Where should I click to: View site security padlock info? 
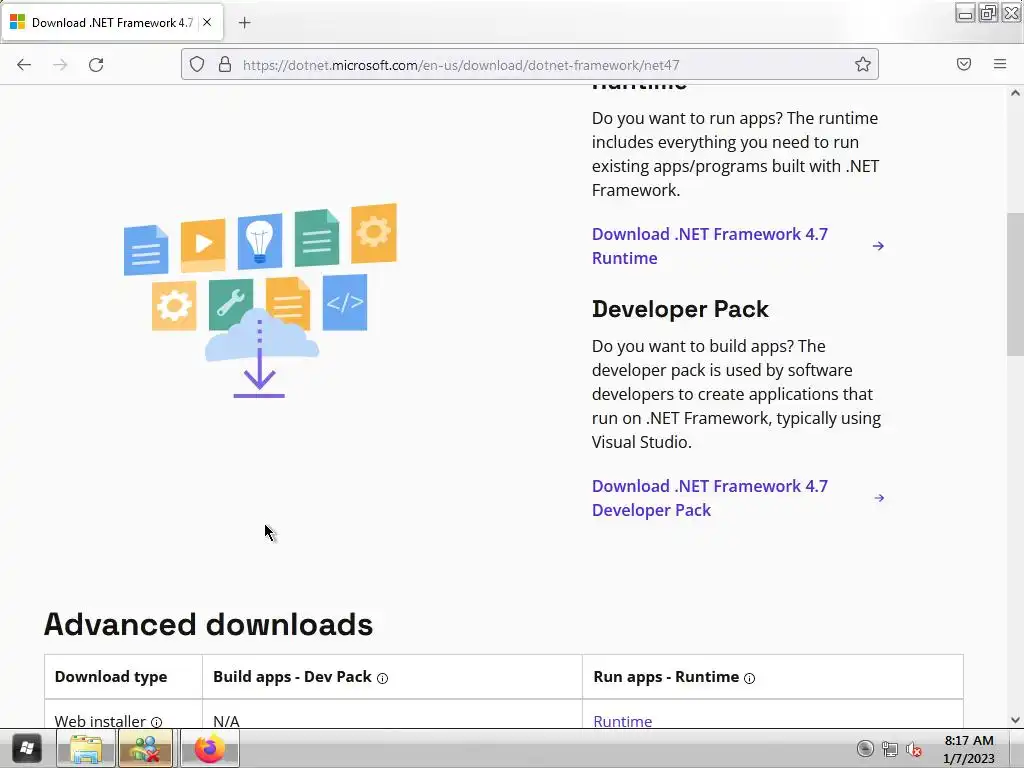pos(225,64)
